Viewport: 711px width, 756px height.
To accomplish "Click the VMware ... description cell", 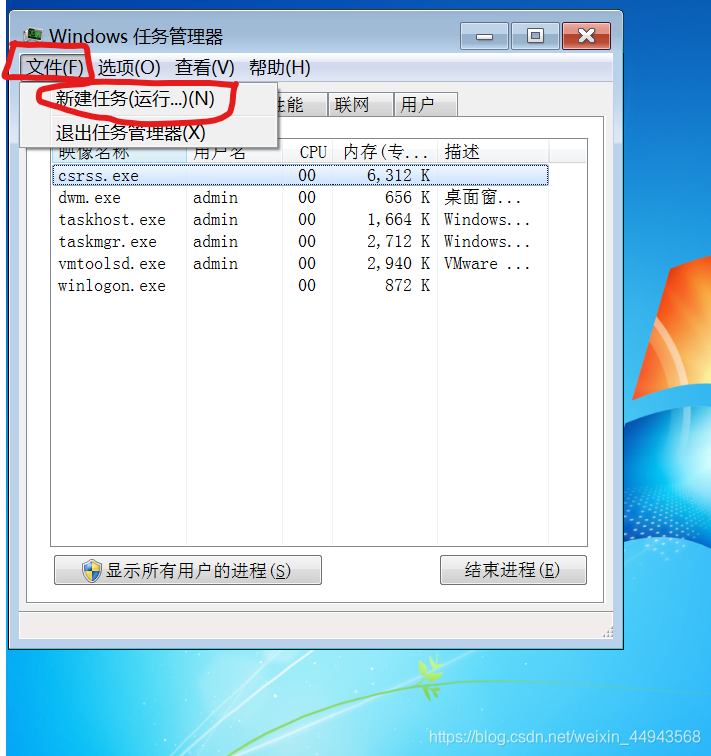I will coord(486,263).
